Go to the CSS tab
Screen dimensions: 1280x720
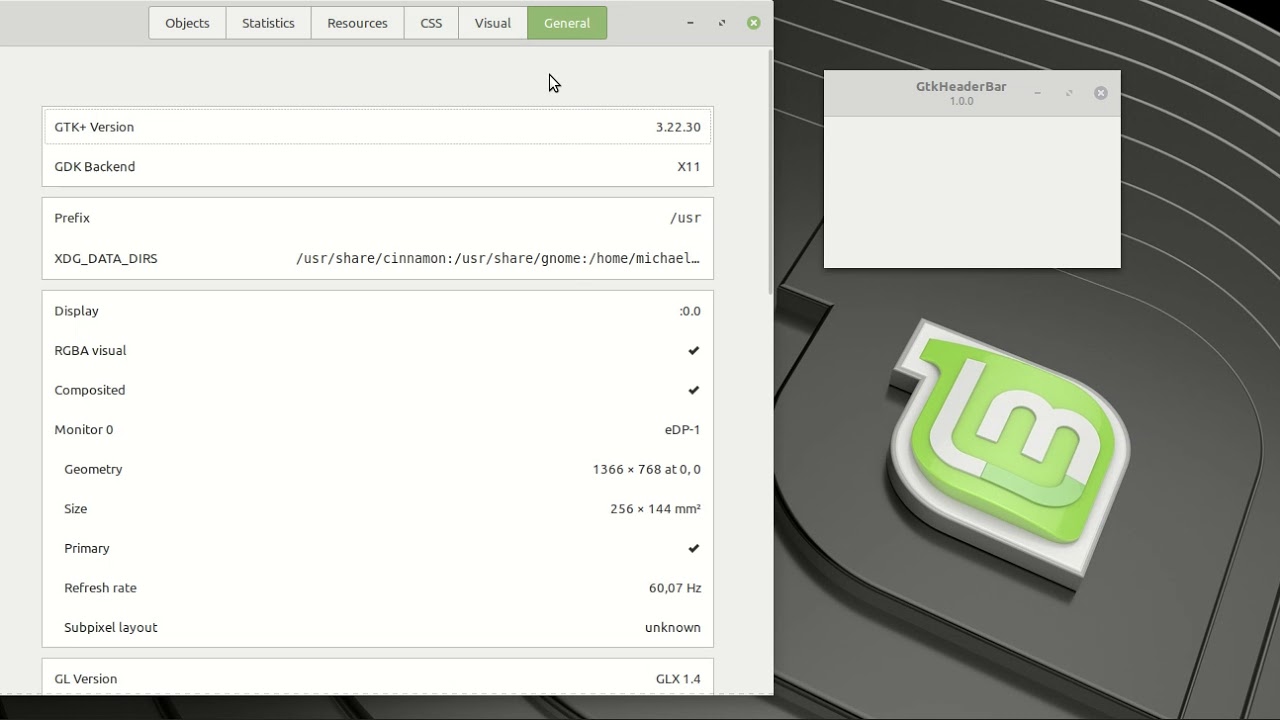coord(431,23)
